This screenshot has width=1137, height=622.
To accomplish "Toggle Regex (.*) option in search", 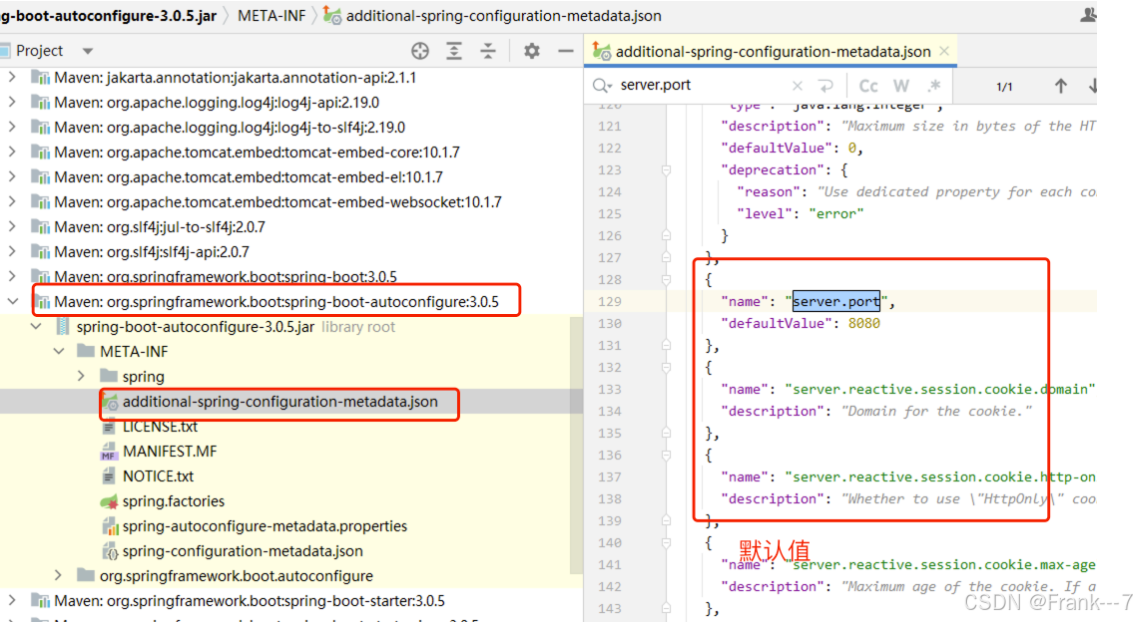I will (x=934, y=86).
